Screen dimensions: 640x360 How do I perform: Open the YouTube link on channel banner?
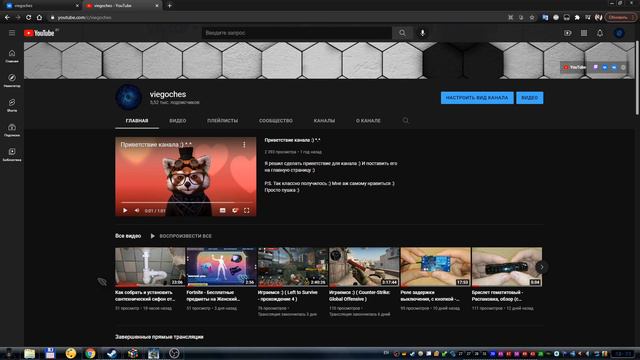click(x=574, y=67)
